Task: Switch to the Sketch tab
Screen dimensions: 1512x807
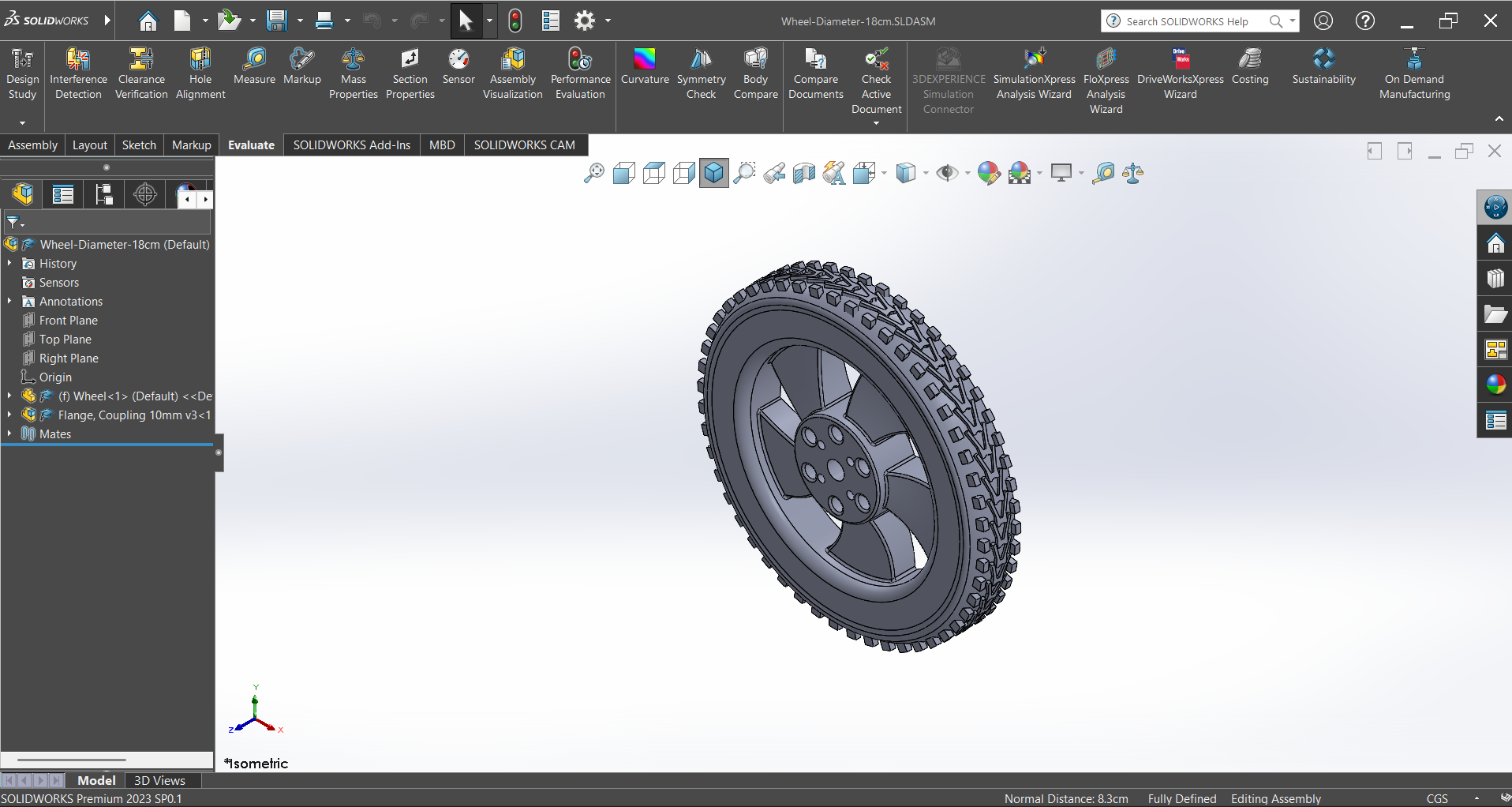Action: pyautogui.click(x=139, y=145)
